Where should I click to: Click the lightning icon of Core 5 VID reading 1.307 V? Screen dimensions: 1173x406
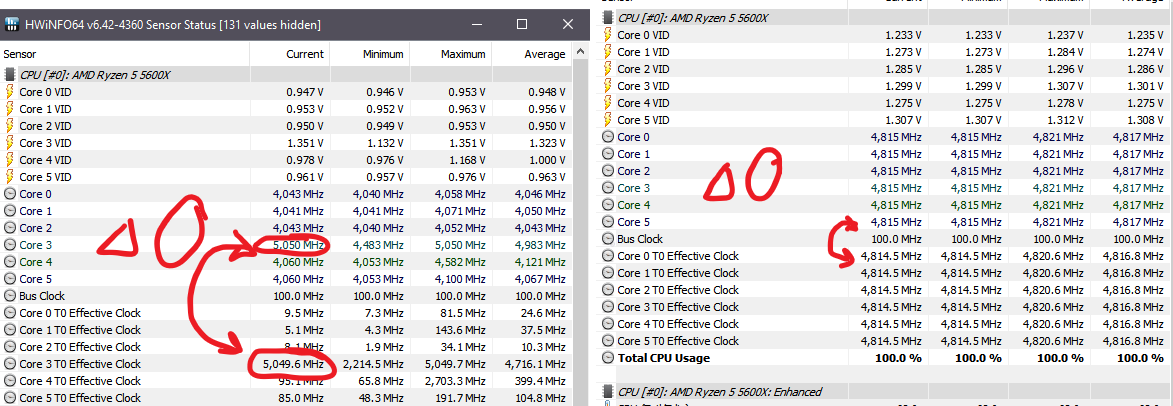[607, 120]
